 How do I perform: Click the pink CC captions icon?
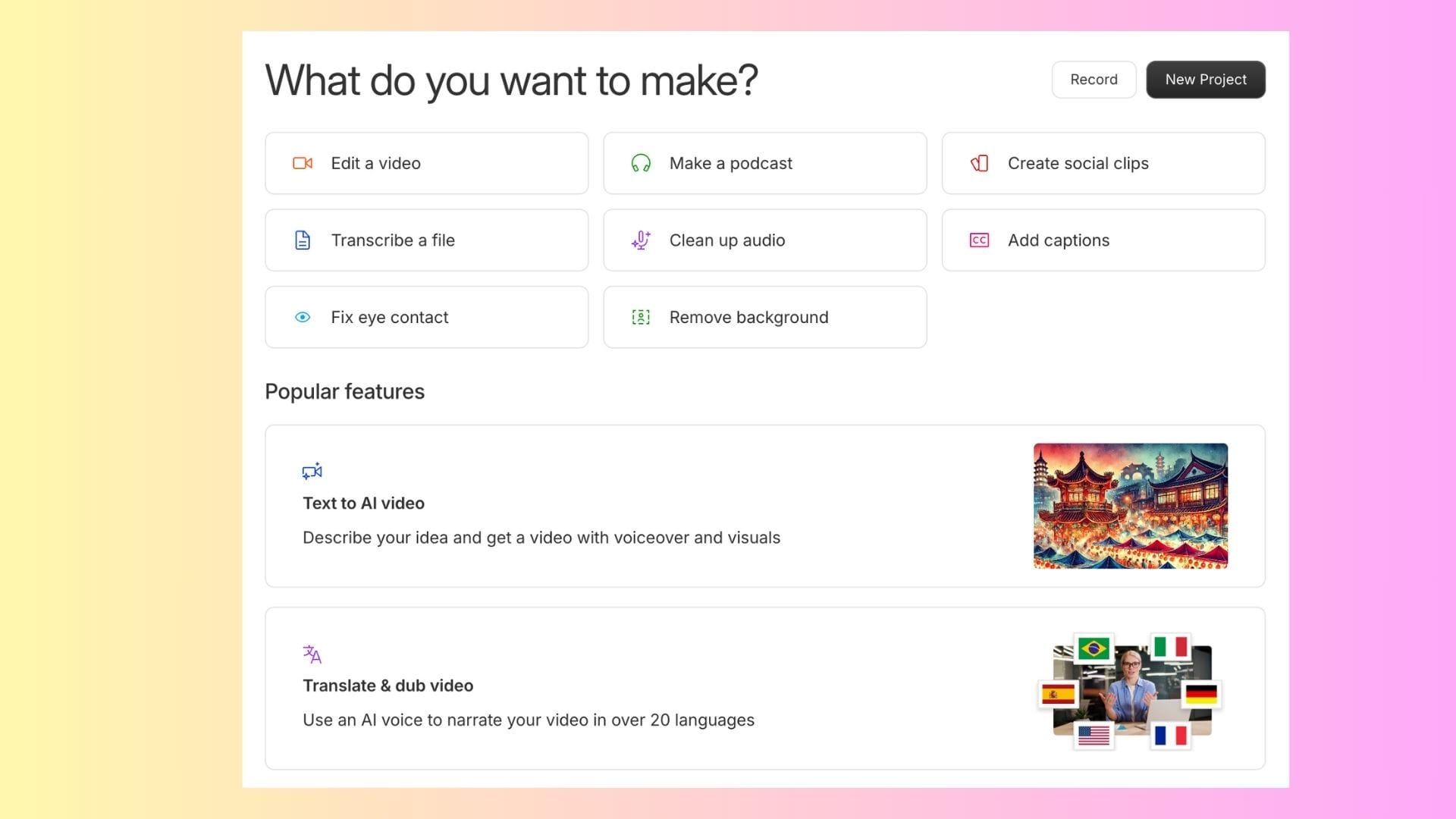tap(979, 240)
